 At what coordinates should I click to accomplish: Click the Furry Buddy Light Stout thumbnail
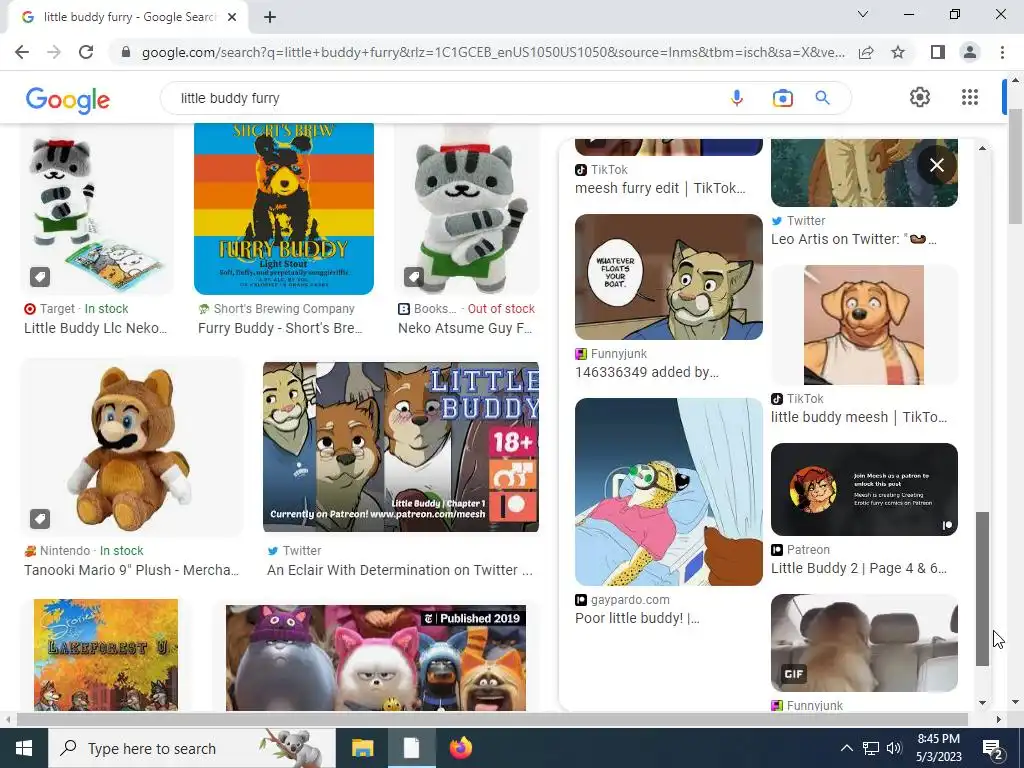tap(283, 208)
